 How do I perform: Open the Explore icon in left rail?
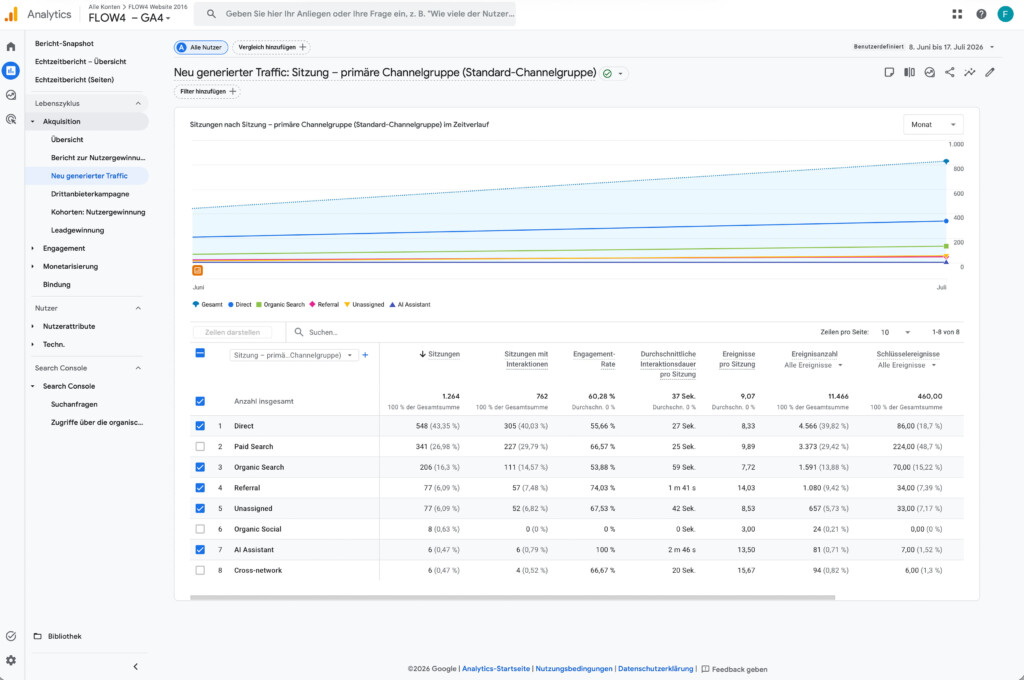pos(10,95)
